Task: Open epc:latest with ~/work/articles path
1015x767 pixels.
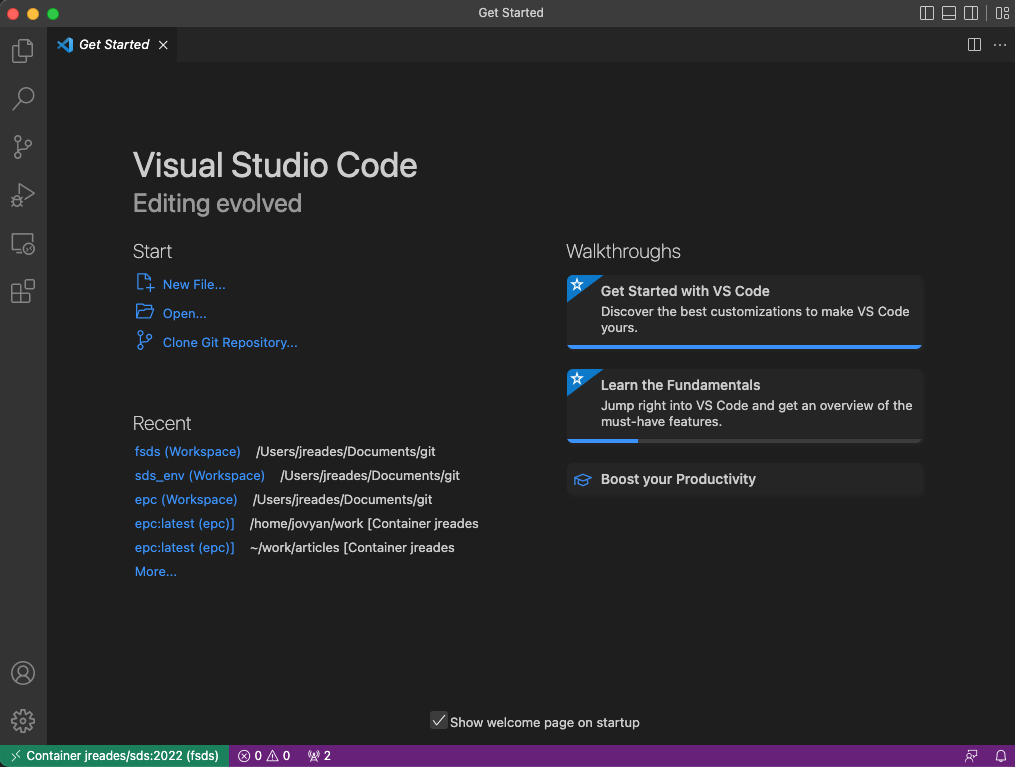Action: 184,547
